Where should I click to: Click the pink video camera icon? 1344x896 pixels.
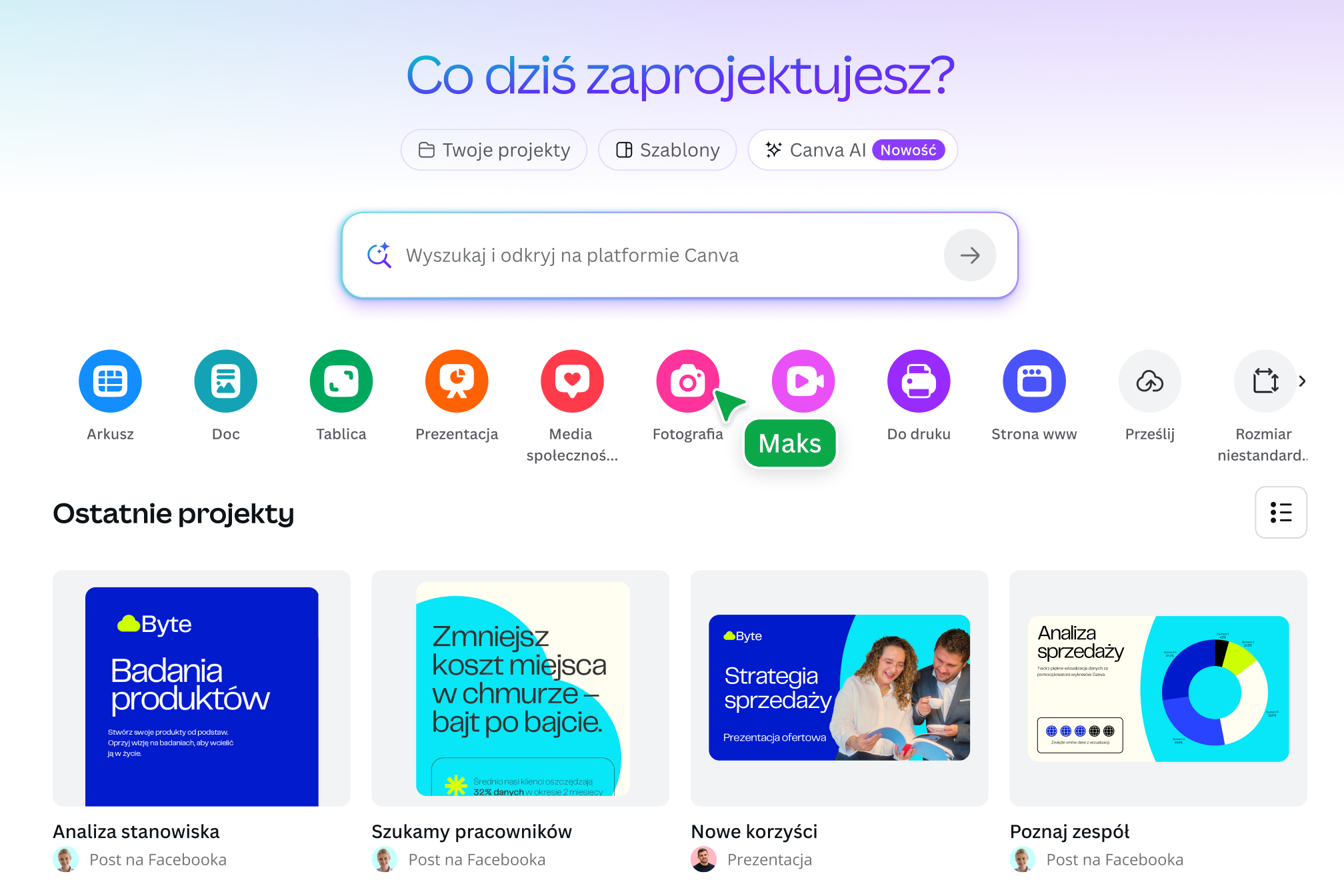coord(803,381)
